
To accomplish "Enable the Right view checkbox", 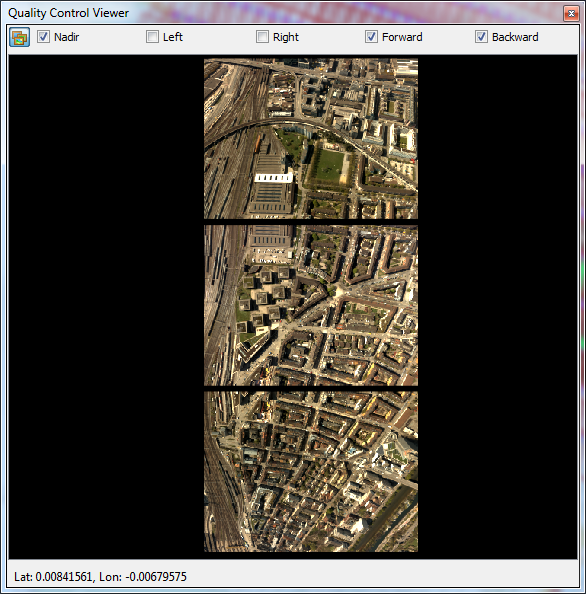I will [x=262, y=37].
